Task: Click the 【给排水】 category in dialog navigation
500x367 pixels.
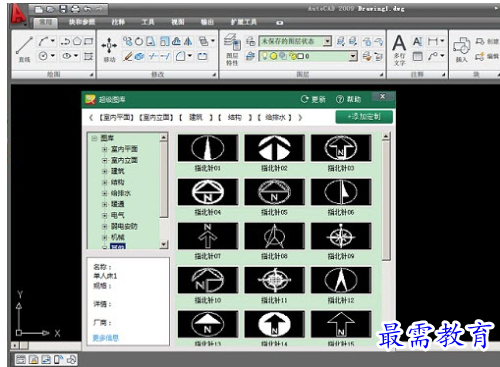Action: [274, 117]
